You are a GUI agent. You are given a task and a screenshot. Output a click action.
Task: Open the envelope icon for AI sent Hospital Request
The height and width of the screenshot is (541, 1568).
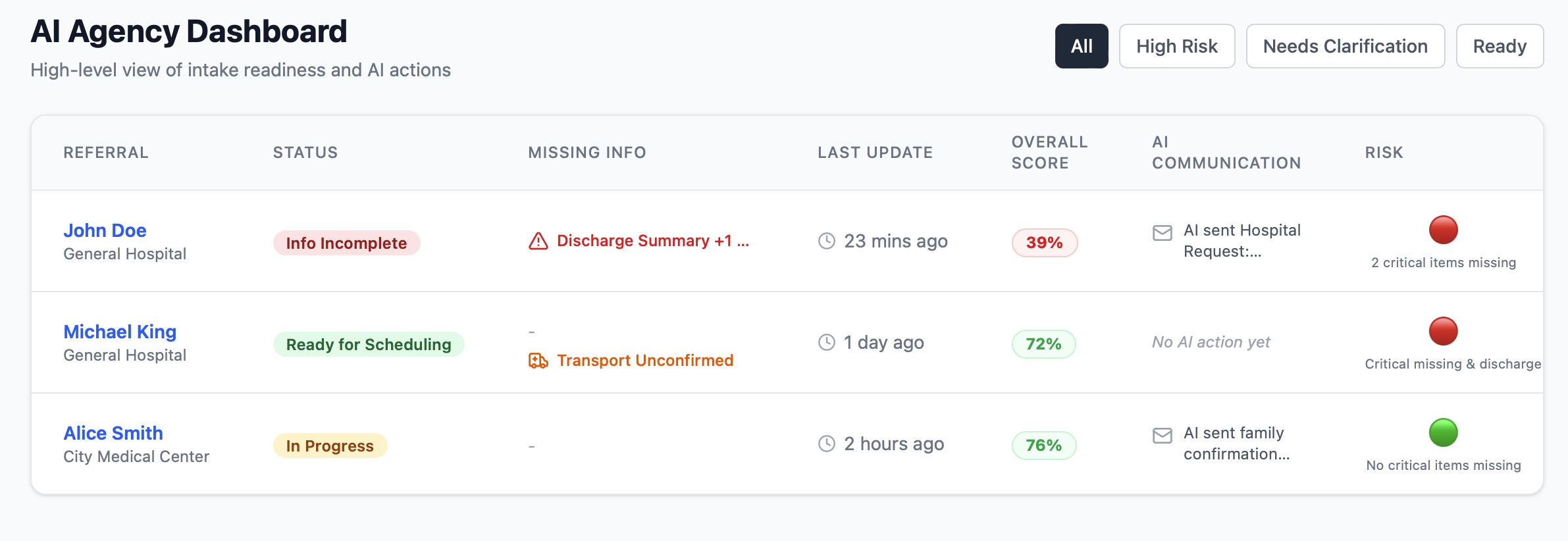[1163, 232]
